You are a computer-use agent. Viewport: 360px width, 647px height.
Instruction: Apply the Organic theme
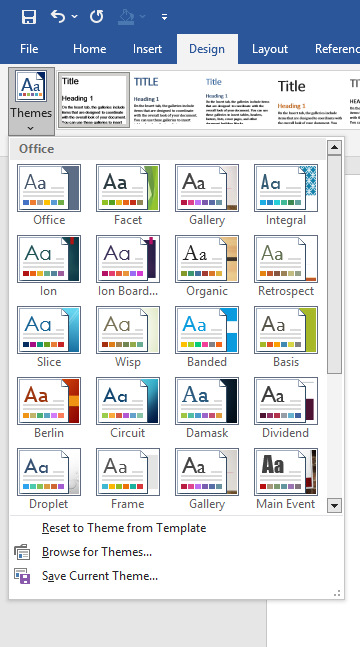pyautogui.click(x=207, y=266)
